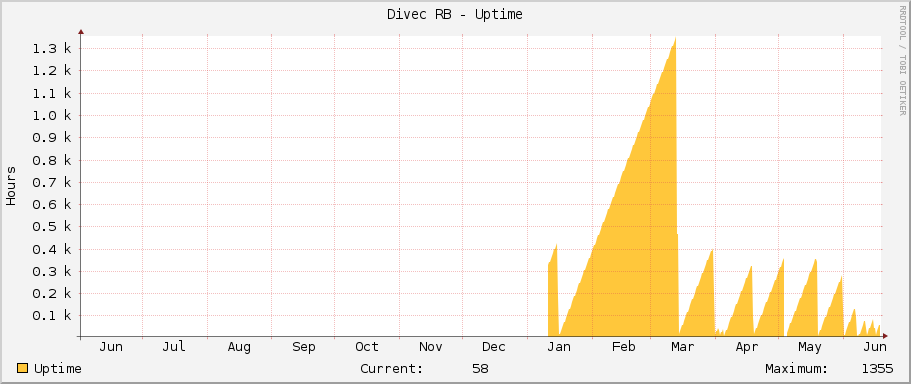Viewport: 911px width, 384px height.
Task: Click the "0.5 k" y-axis tick label
Action: (52, 227)
